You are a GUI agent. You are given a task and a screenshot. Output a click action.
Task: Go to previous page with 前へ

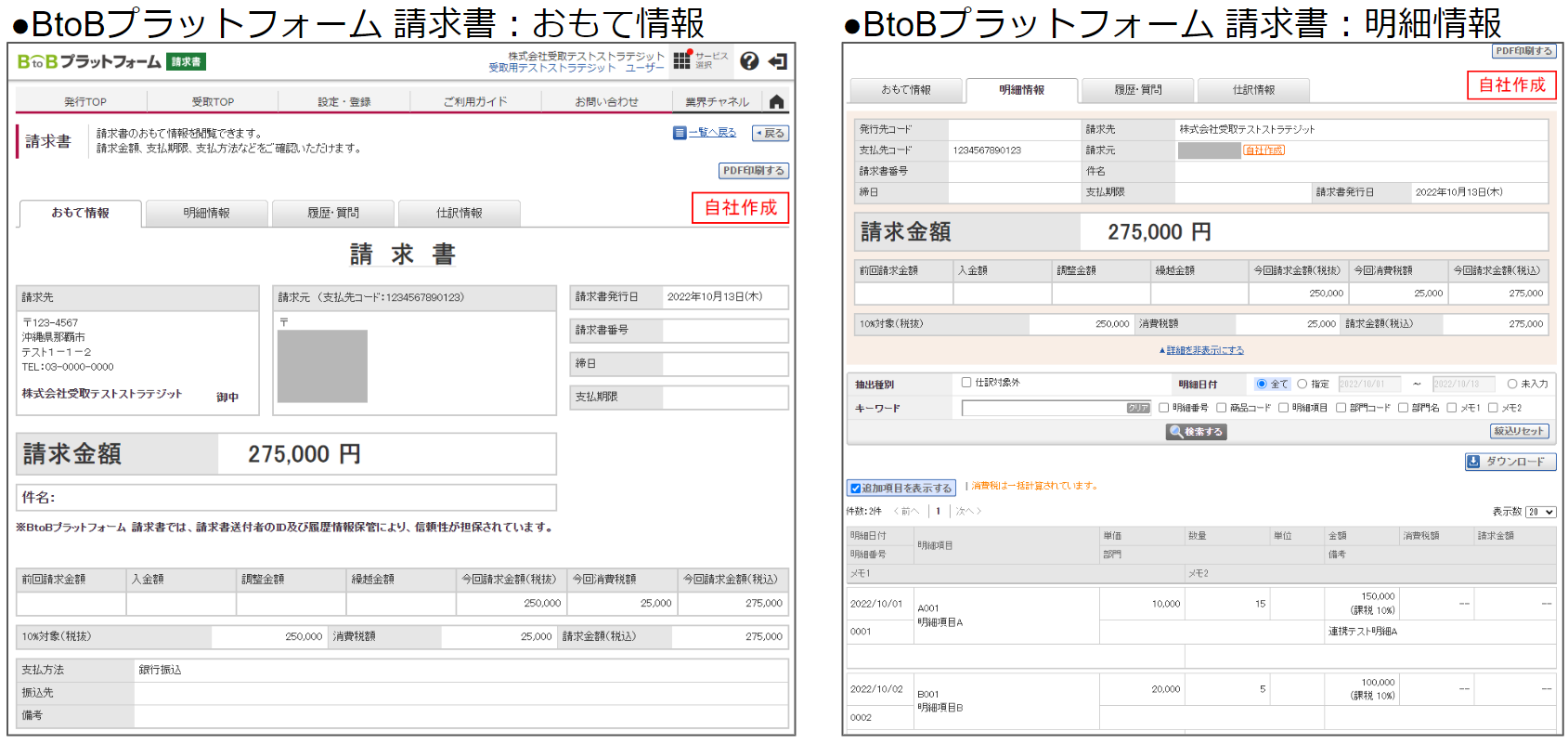click(x=905, y=512)
